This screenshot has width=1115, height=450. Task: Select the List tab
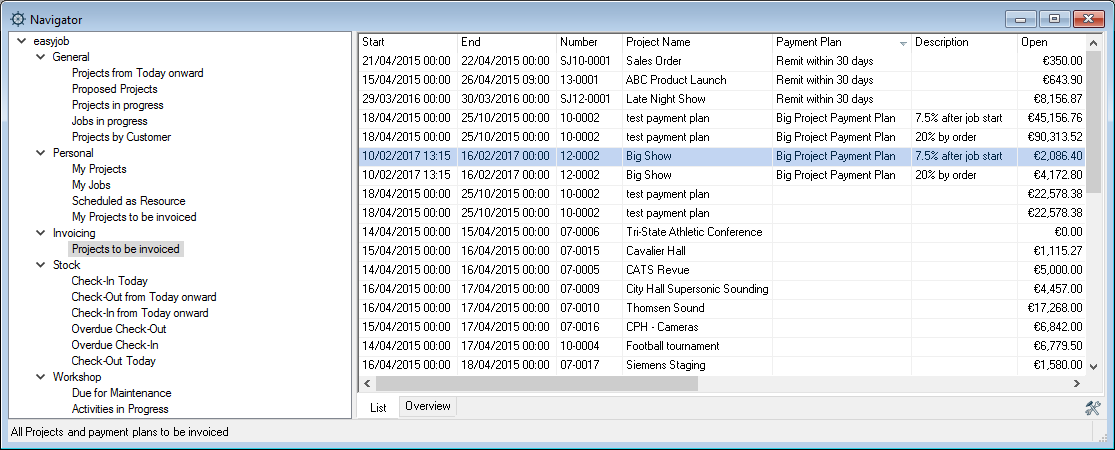(378, 407)
